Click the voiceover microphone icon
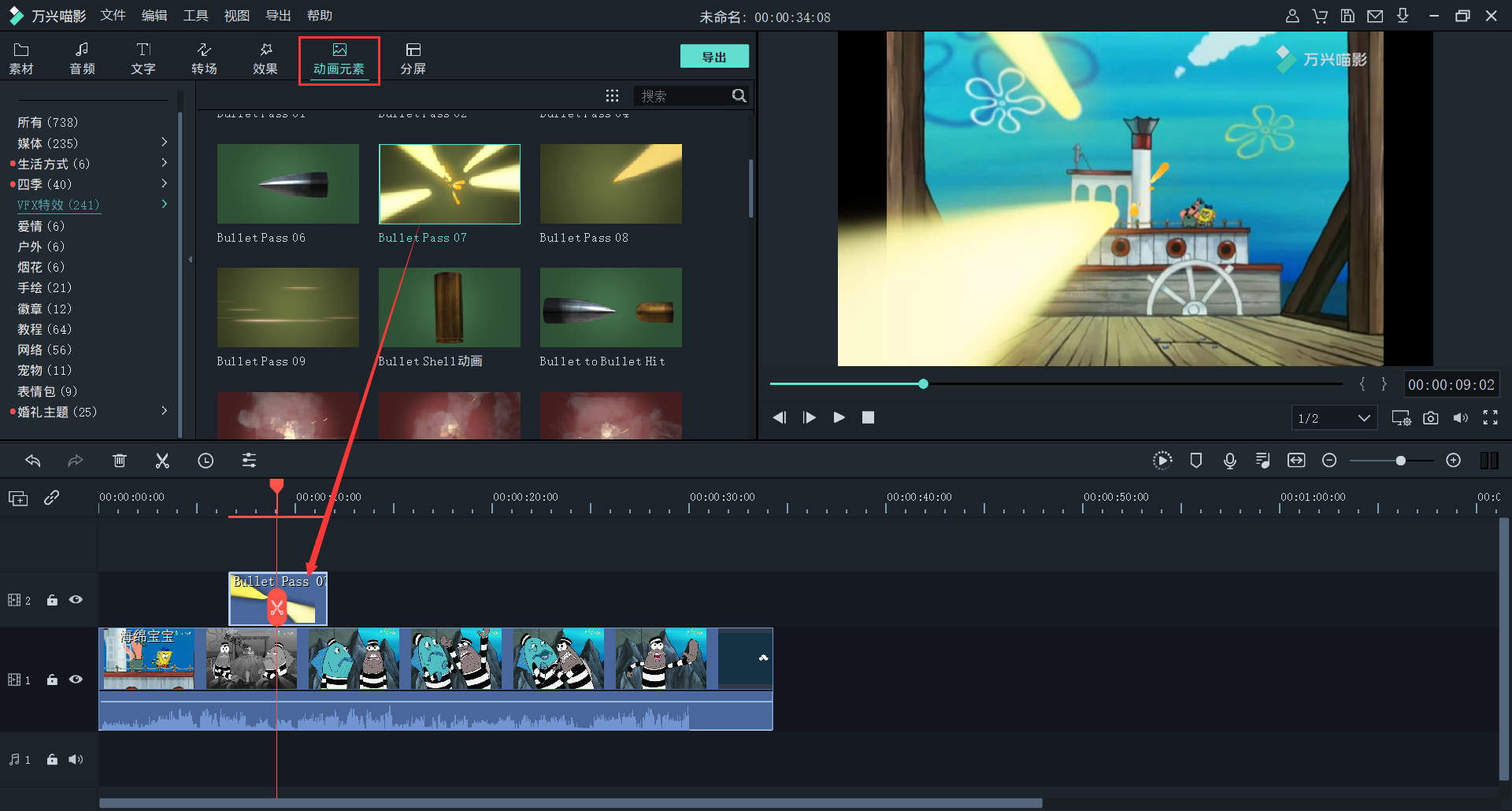This screenshot has height=811, width=1512. point(1229,461)
